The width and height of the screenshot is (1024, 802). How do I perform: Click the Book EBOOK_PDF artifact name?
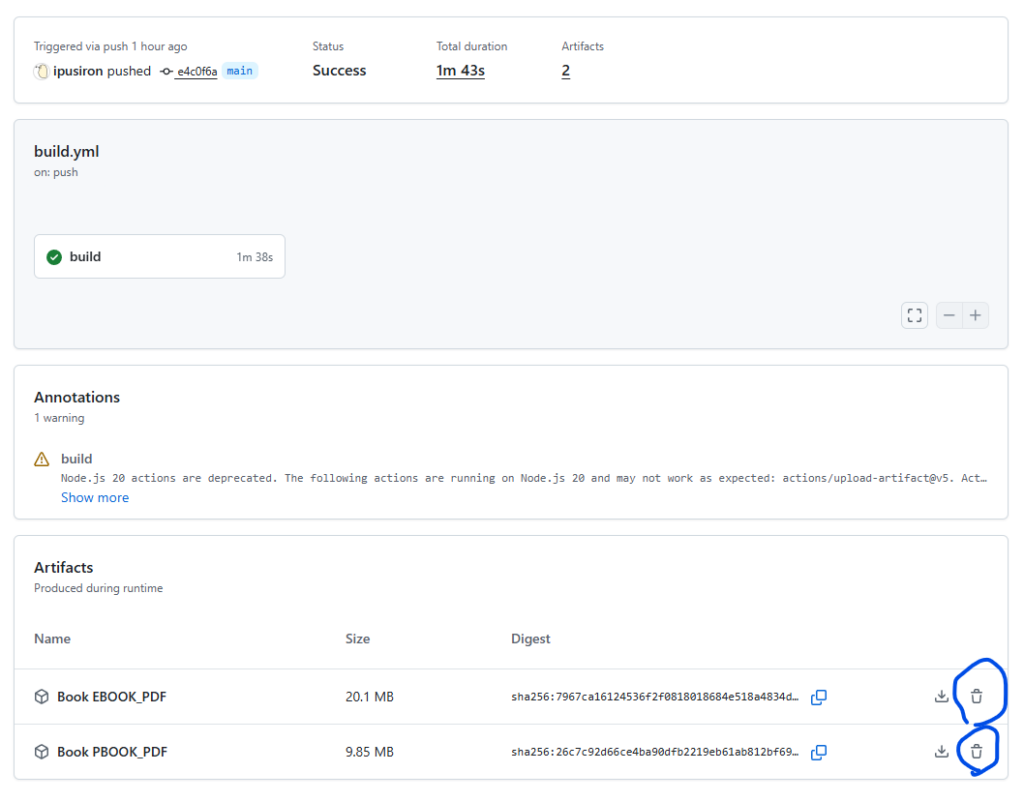tap(111, 697)
